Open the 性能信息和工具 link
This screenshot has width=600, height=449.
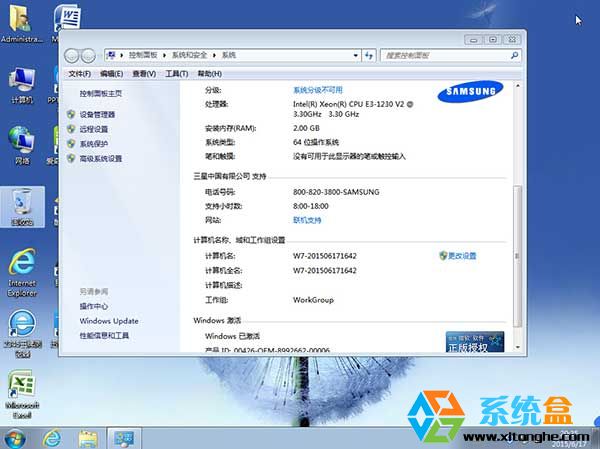click(x=104, y=336)
